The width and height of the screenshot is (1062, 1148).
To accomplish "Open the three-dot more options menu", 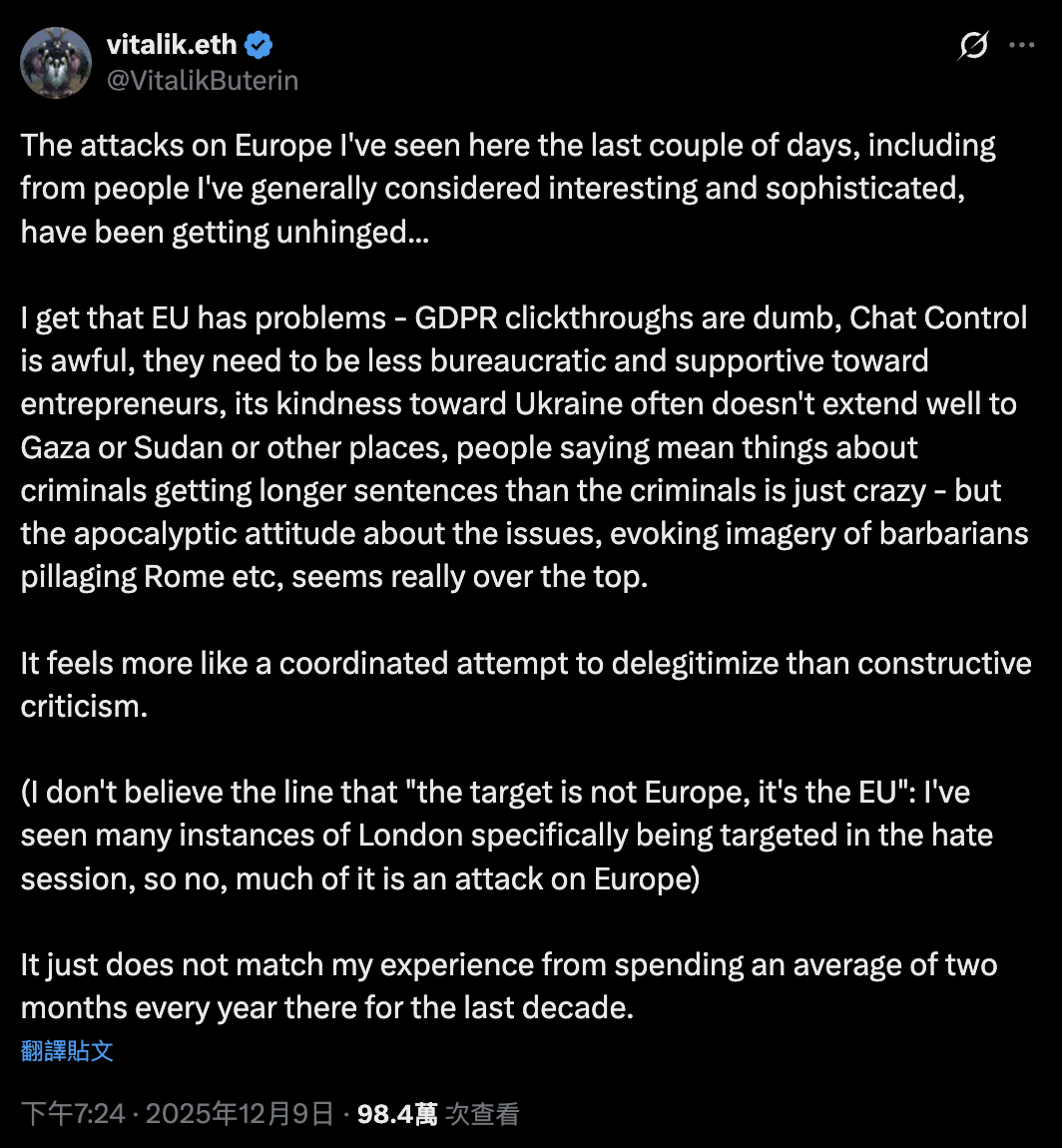I will pyautogui.click(x=1023, y=45).
